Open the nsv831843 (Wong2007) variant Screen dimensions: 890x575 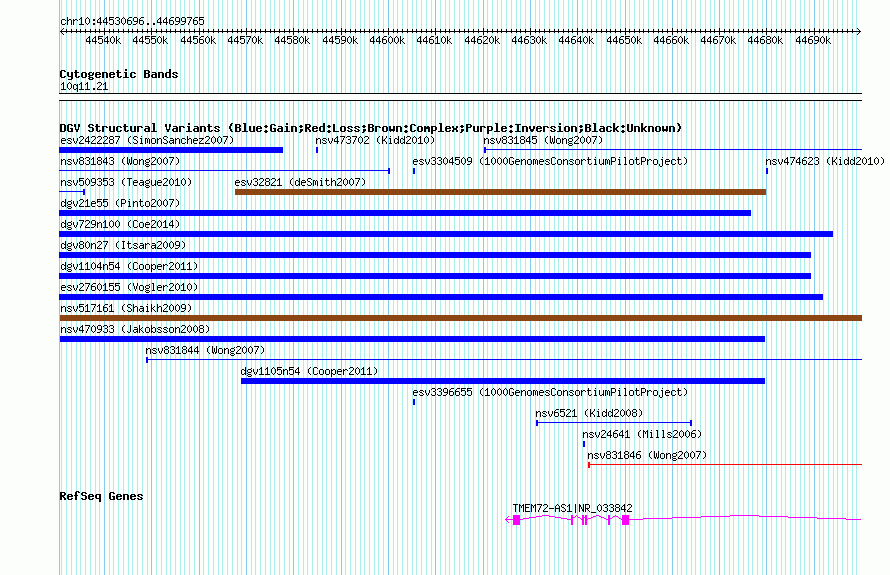point(120,161)
